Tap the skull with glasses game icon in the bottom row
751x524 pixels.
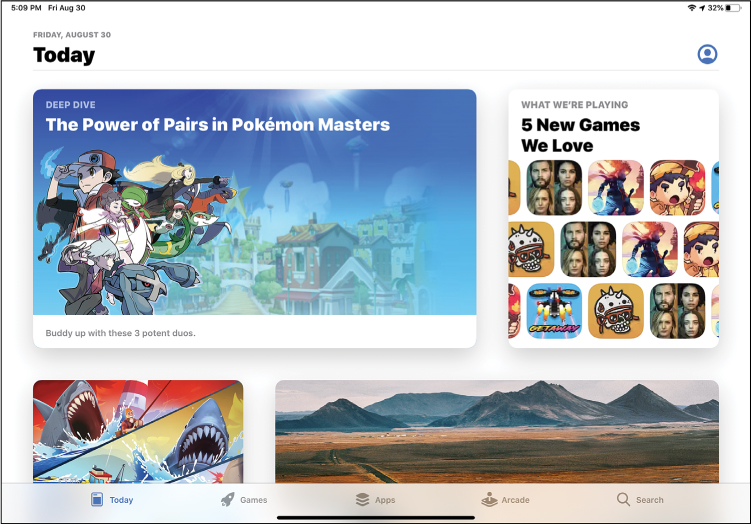[x=615, y=310]
